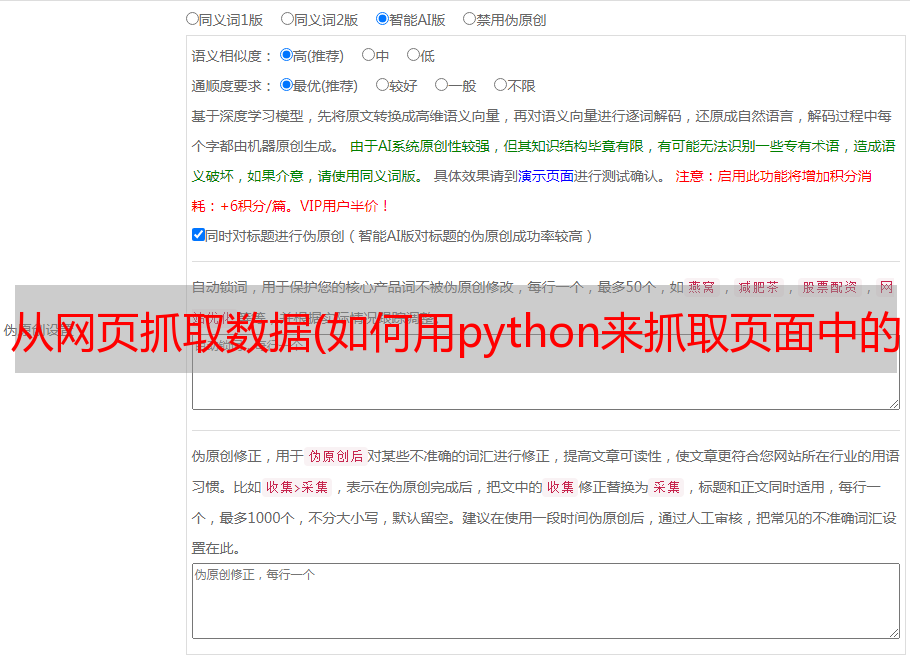This screenshot has height=658, width=911.
Task: Click the 燕窝 example tag
Action: [701, 287]
